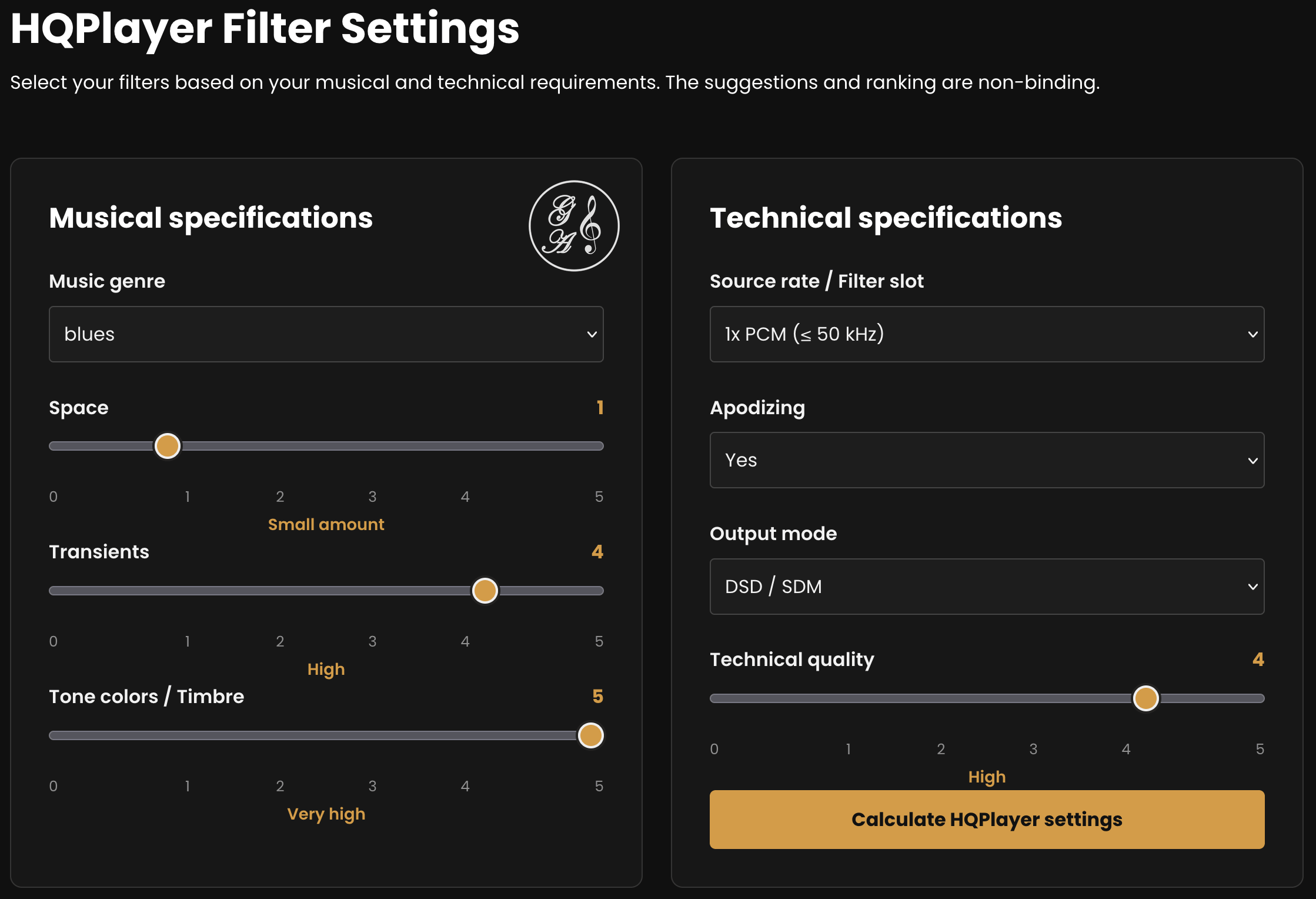Click the 'Space' slider label
The height and width of the screenshot is (899, 1316).
(79, 408)
